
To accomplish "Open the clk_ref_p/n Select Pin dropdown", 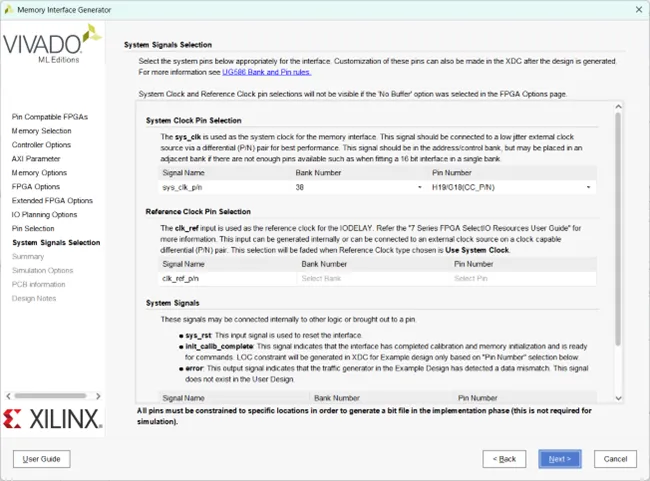I will pyautogui.click(x=524, y=279).
